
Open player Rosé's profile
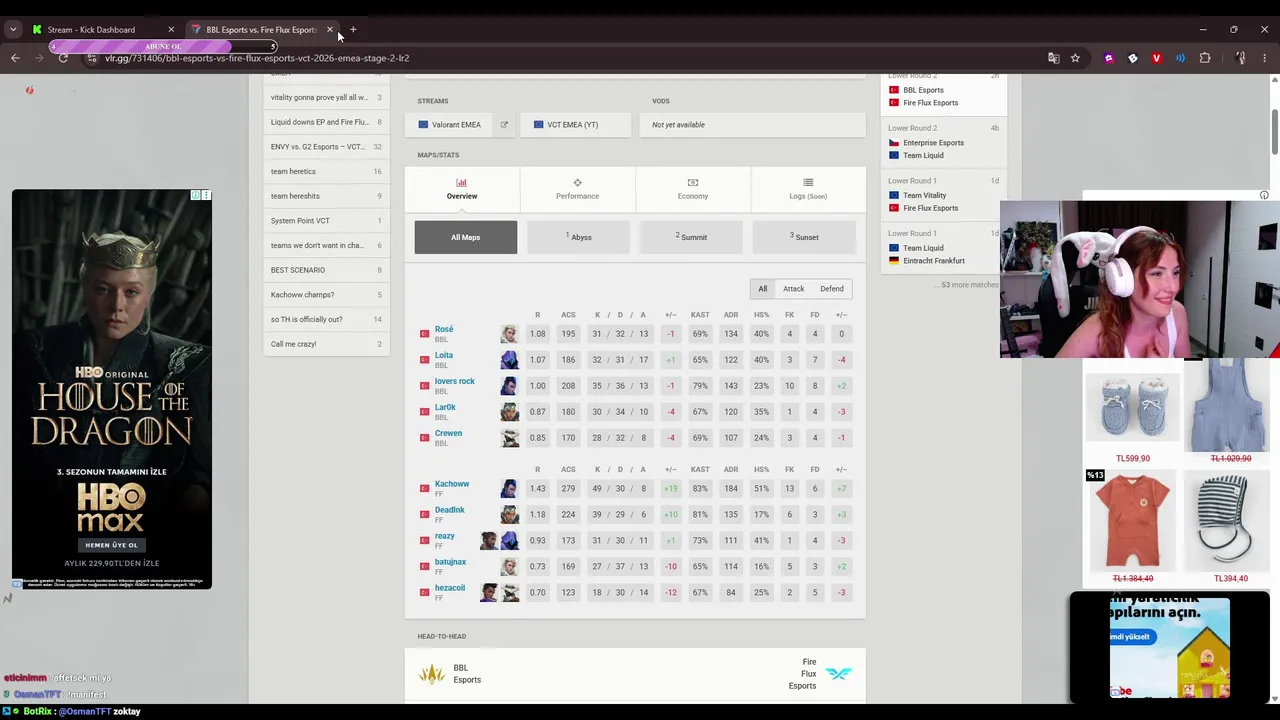(444, 329)
